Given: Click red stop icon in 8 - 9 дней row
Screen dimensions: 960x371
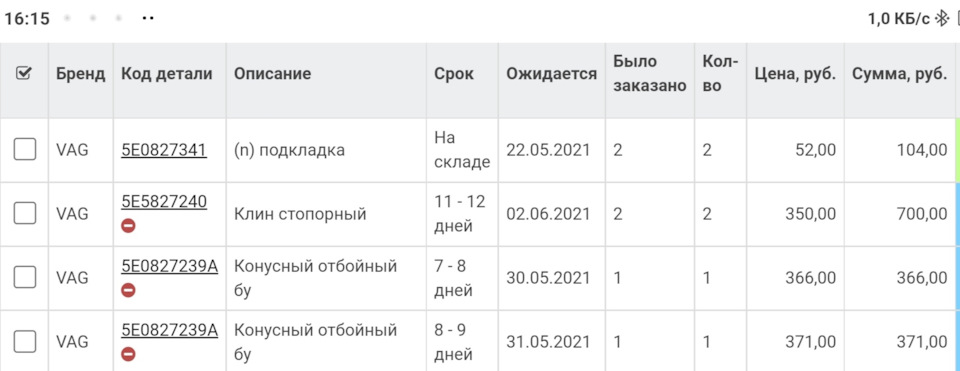Looking at the screenshot, I should pos(128,354).
